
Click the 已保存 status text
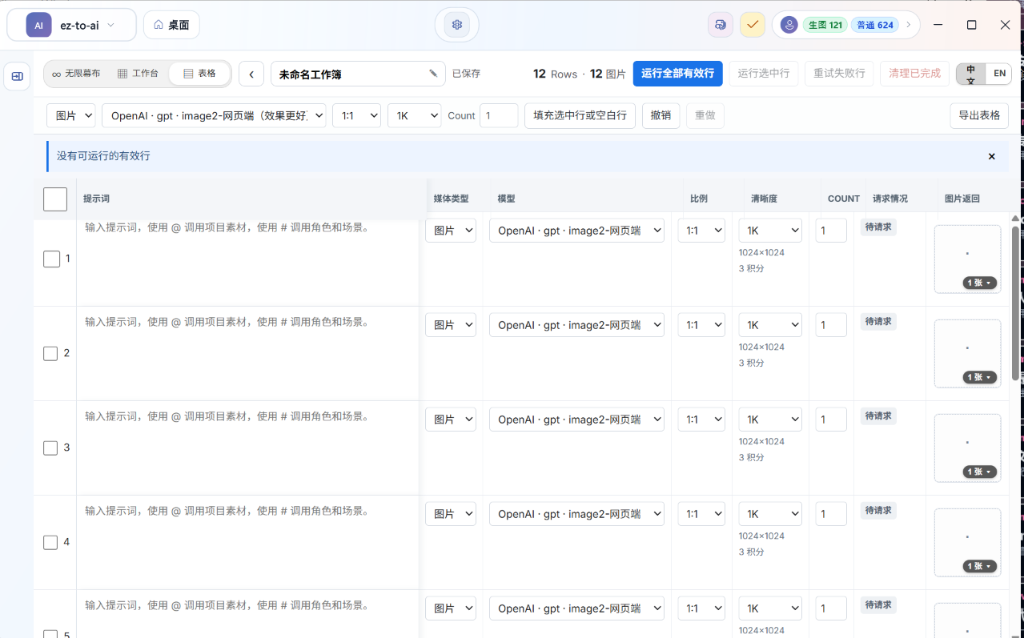pos(466,74)
